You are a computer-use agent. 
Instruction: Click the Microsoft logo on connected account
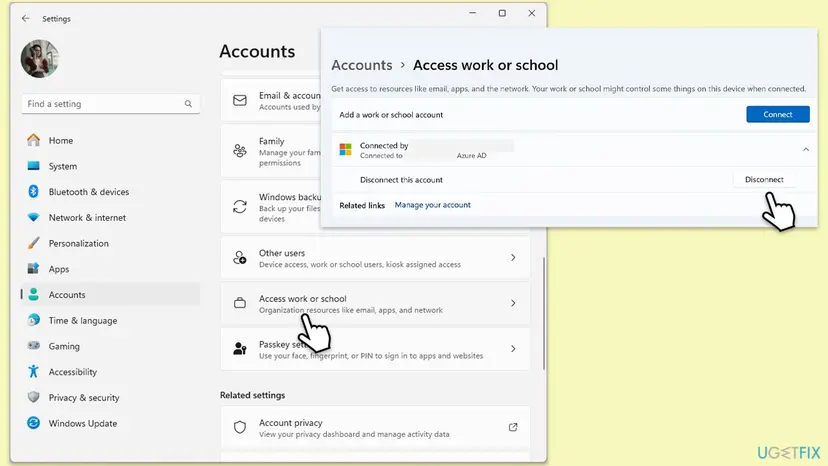(x=346, y=150)
